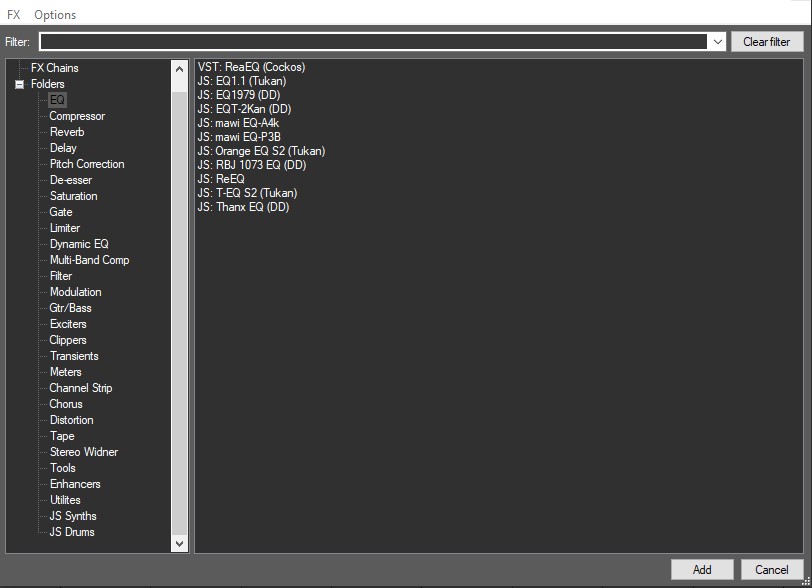The image size is (812, 588).
Task: Select the Saturation folder
Action: 73,196
